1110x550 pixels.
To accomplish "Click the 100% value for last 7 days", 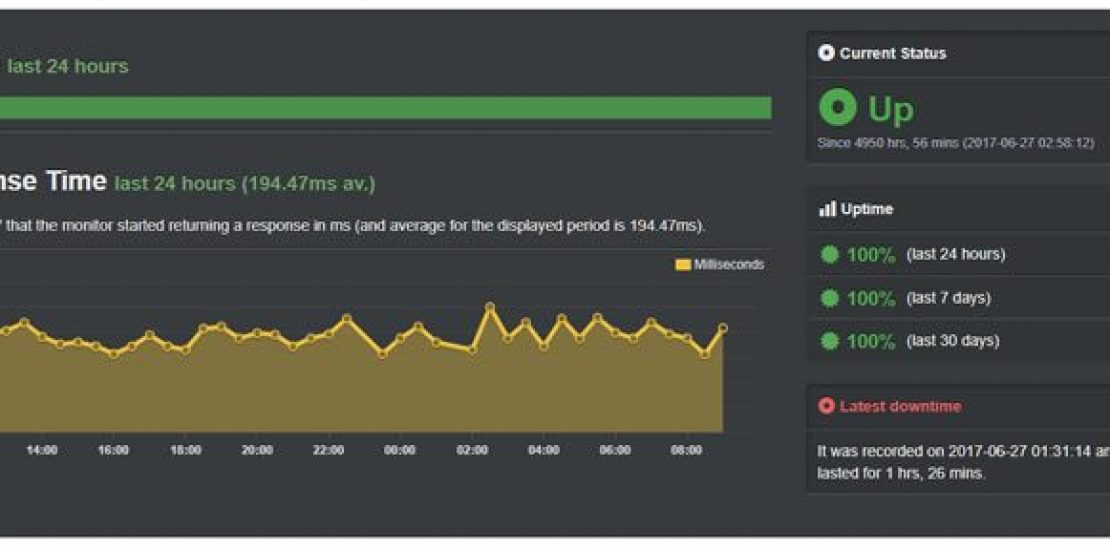I will 871,298.
